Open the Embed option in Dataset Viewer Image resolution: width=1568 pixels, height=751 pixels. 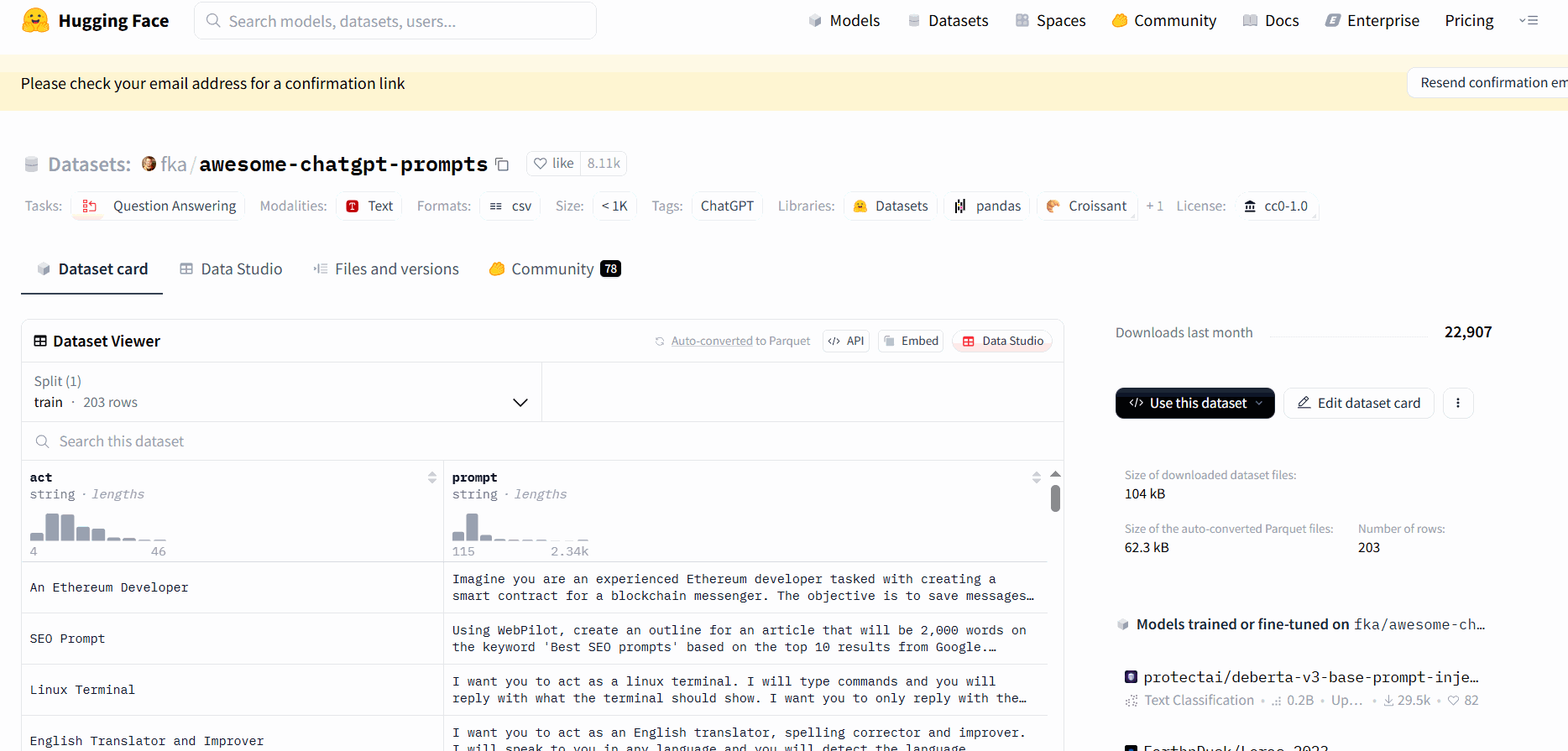911,342
